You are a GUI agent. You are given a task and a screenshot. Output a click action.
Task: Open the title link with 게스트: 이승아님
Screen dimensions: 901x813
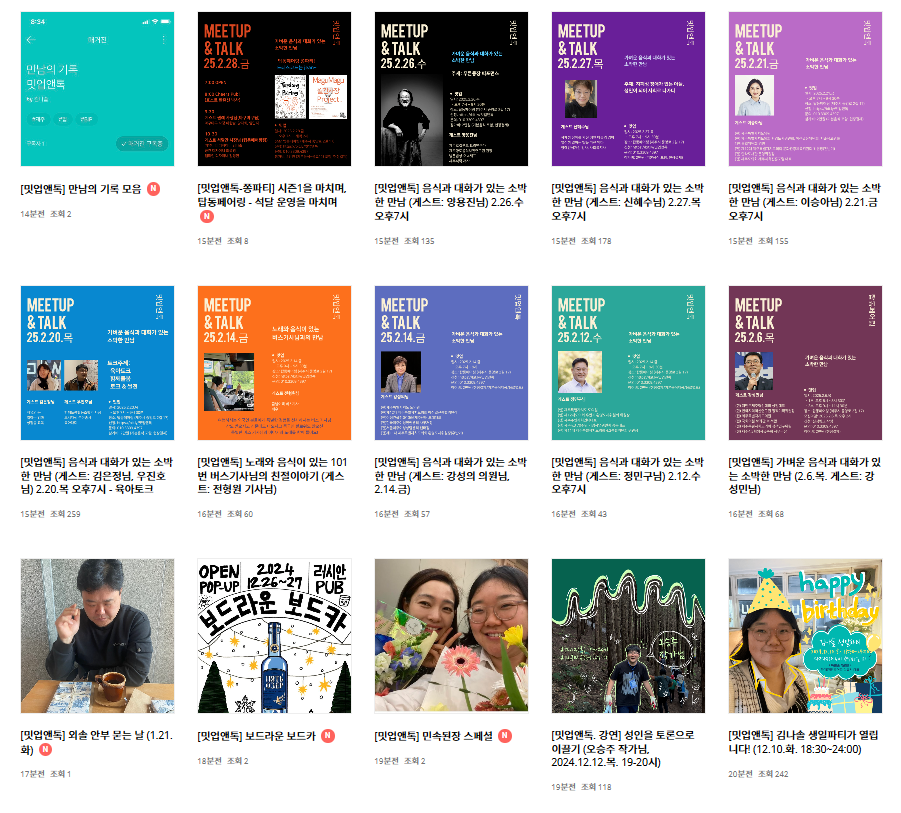804,202
